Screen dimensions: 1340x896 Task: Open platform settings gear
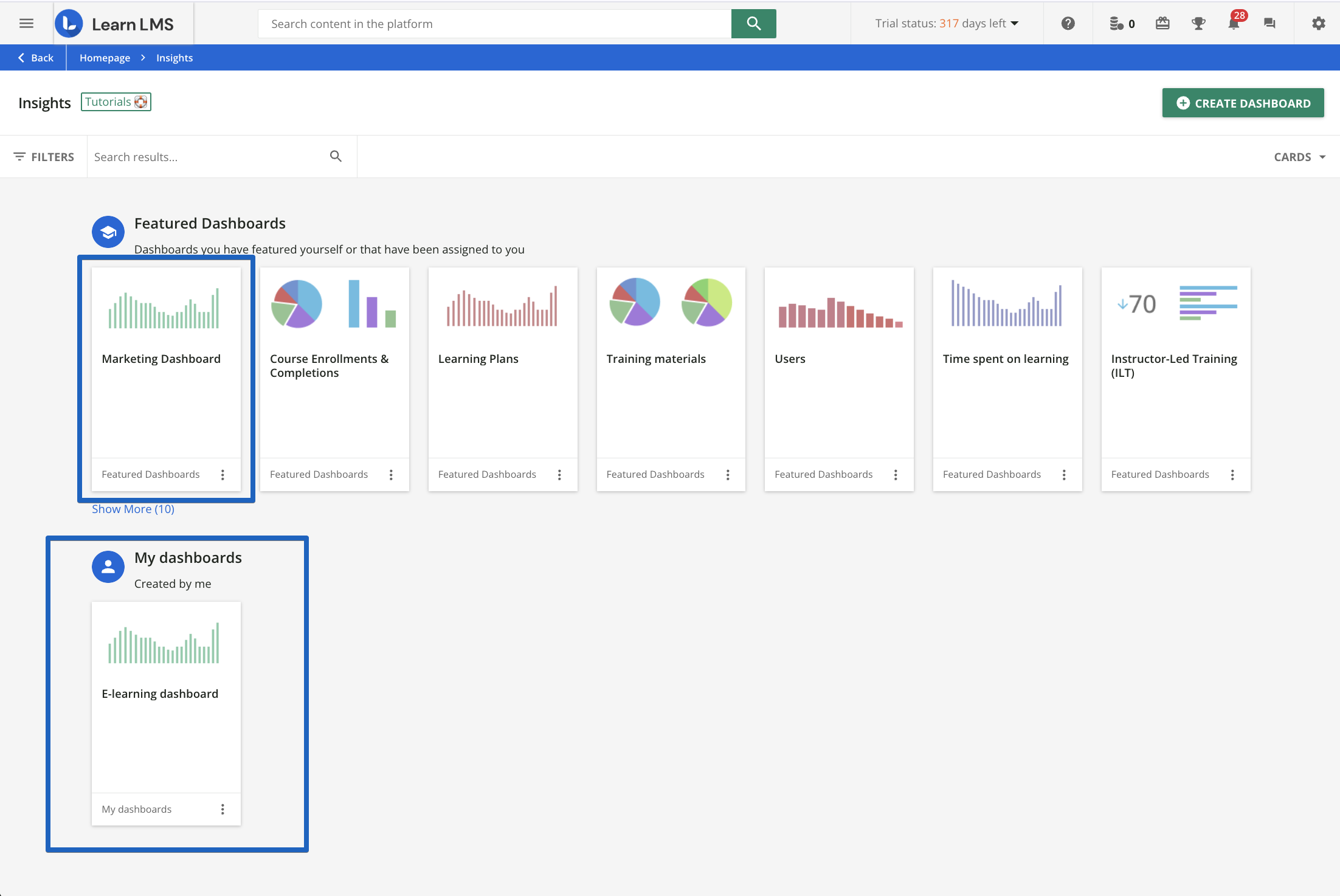point(1318,23)
